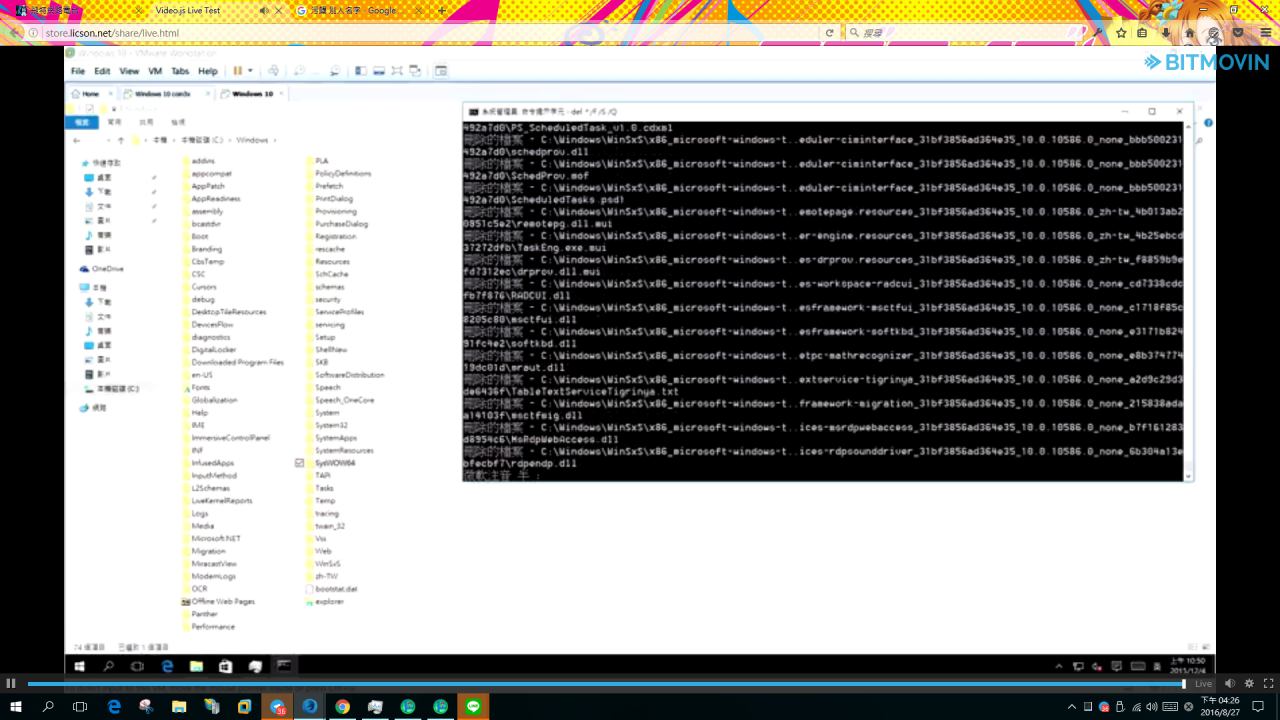The height and width of the screenshot is (720, 1280).
Task: Mute audio on the Video.js Live Test tab
Action: click(264, 11)
